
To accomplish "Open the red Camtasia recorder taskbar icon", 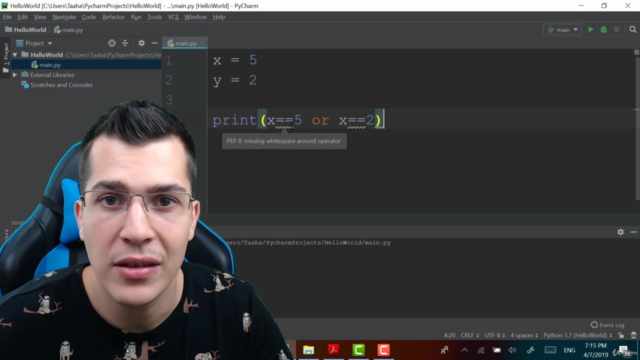I will [383, 350].
